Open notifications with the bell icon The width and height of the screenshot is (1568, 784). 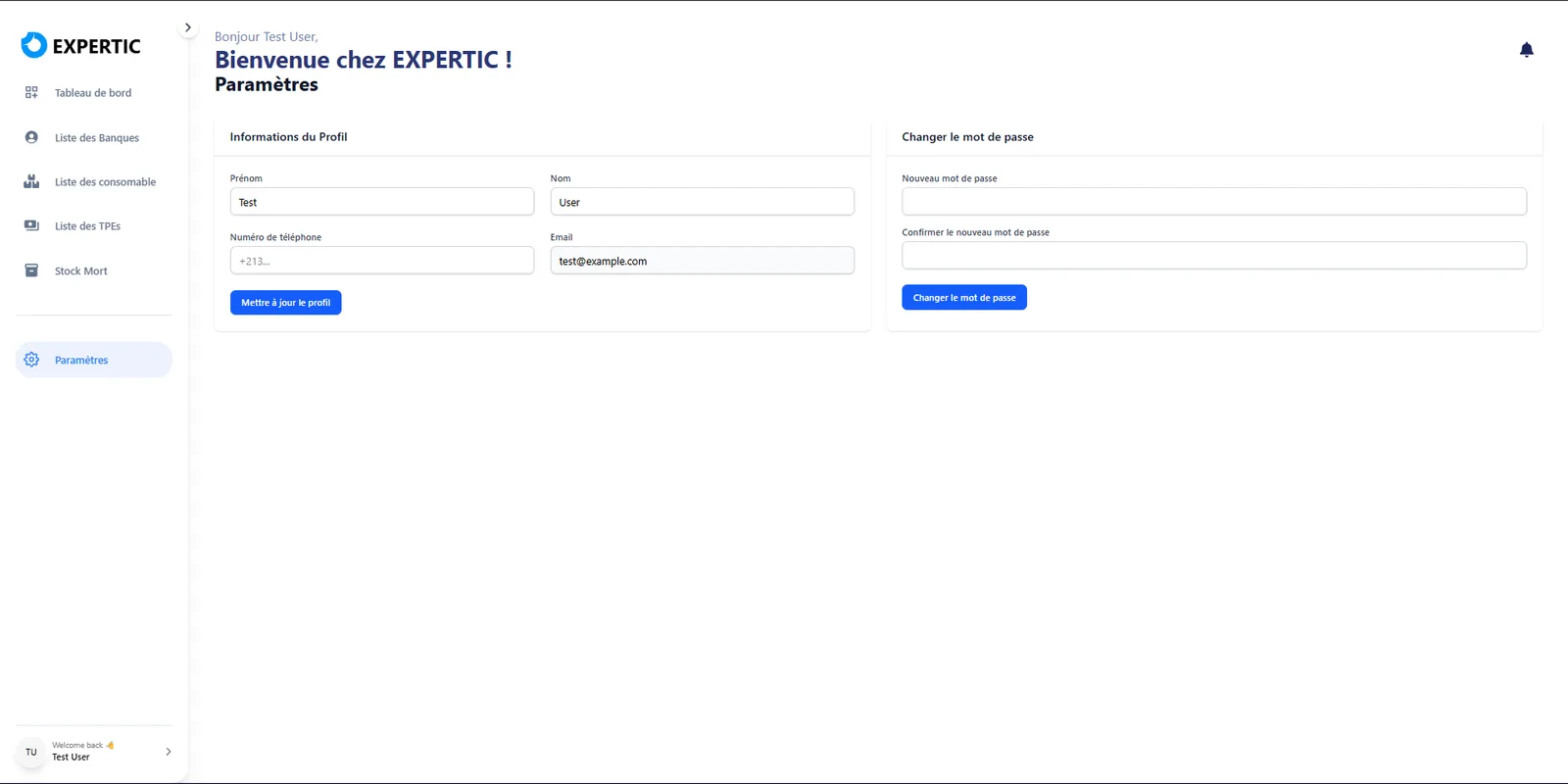tap(1526, 50)
